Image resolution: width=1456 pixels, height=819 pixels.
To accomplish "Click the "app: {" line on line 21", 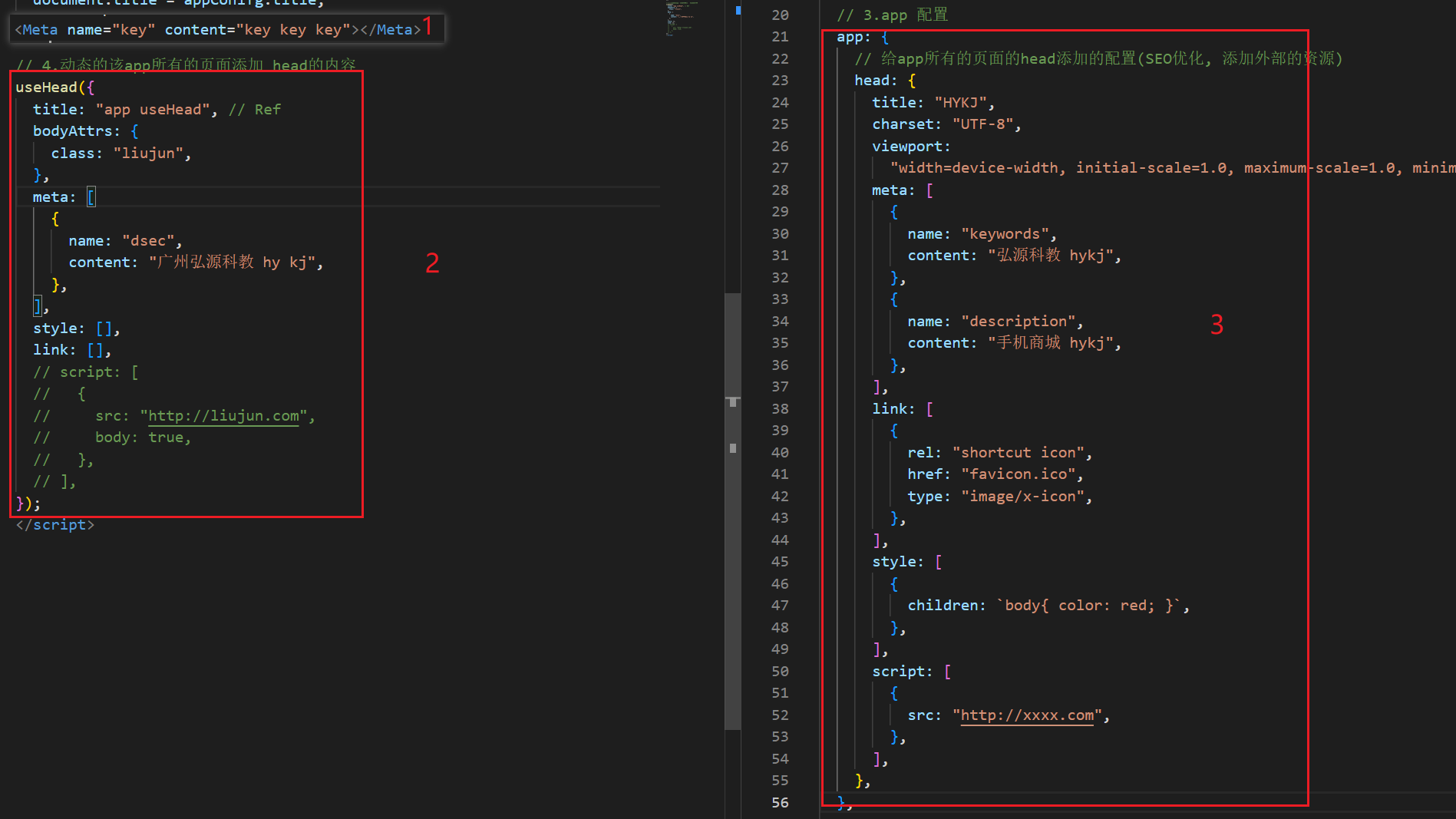I will point(863,37).
